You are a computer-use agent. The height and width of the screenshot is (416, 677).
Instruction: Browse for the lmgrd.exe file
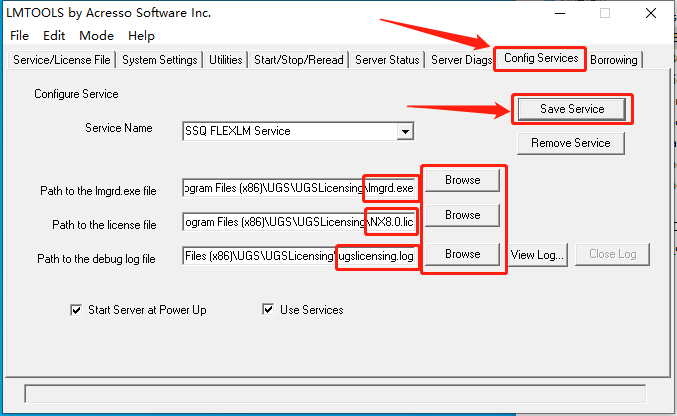click(462, 180)
